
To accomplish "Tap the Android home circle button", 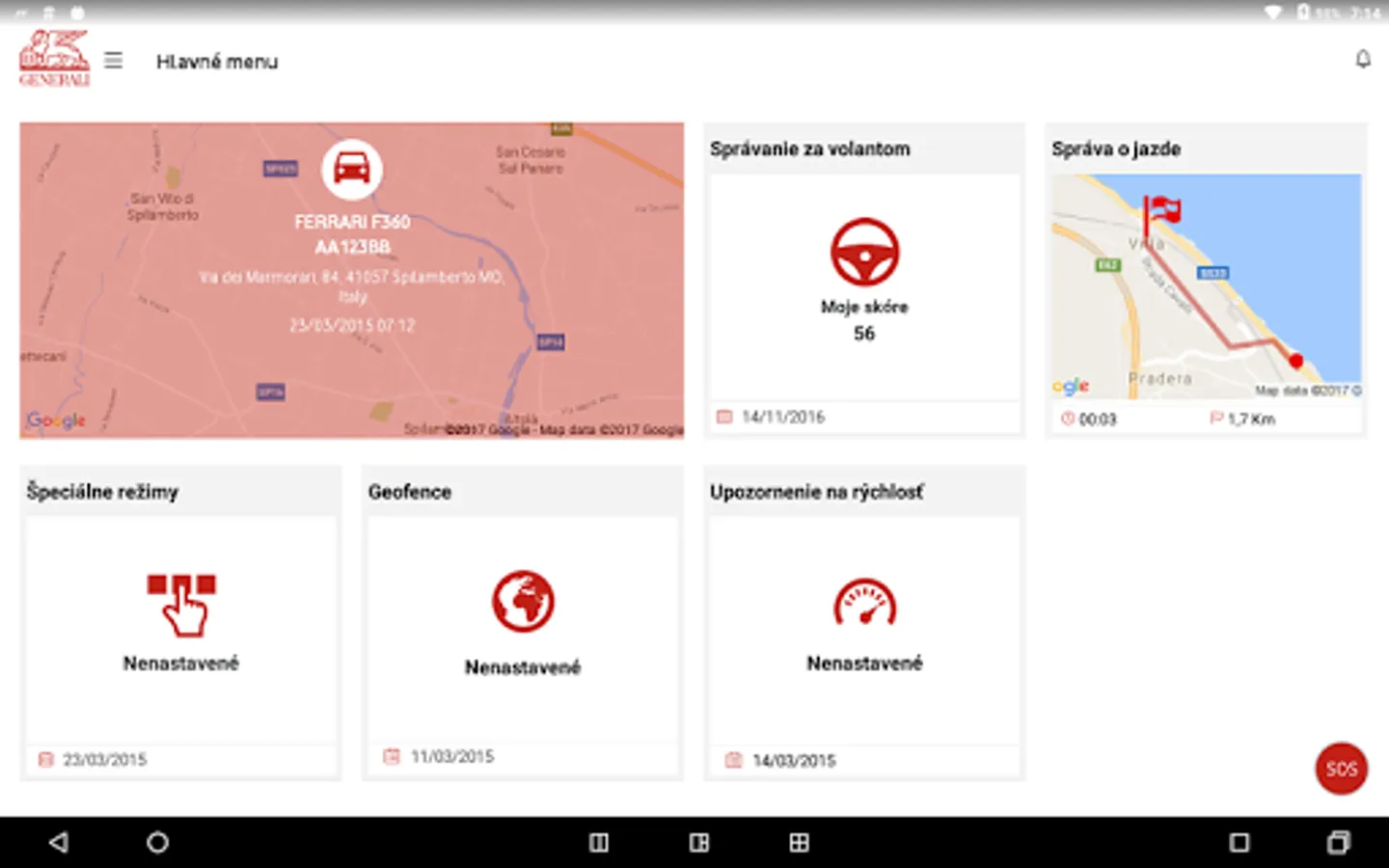I will [157, 842].
